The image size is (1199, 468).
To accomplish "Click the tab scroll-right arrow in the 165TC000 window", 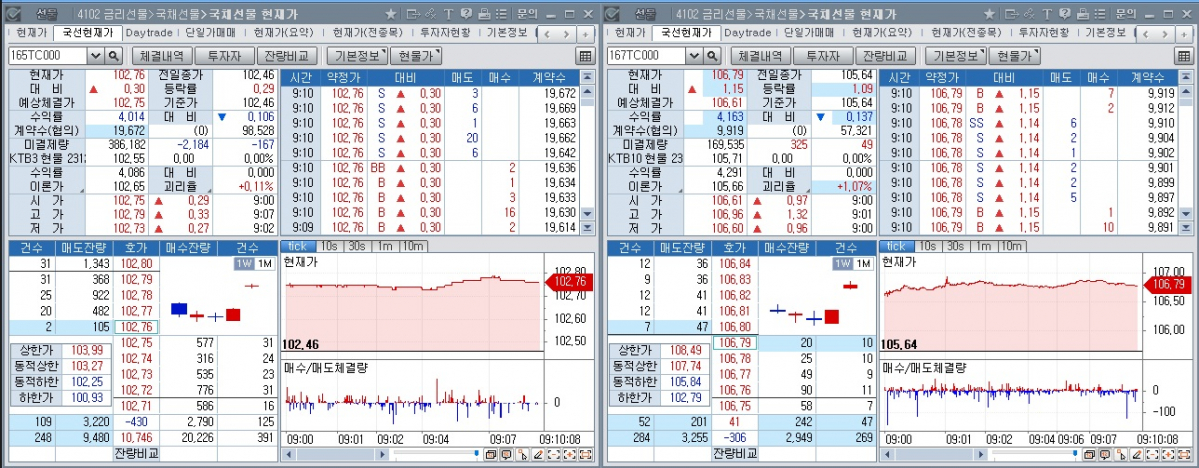I will [x=567, y=34].
